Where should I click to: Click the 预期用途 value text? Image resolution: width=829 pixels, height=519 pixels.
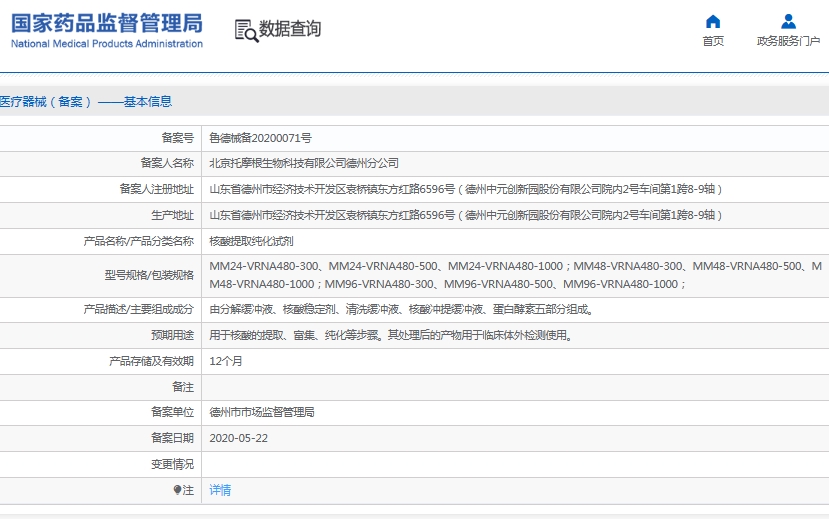(x=391, y=335)
